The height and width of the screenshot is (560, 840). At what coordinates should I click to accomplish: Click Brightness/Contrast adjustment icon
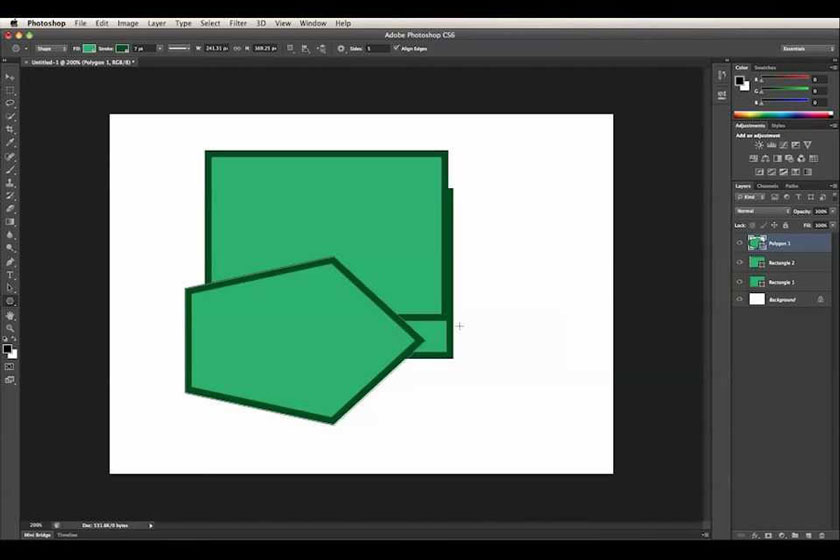[x=759, y=145]
